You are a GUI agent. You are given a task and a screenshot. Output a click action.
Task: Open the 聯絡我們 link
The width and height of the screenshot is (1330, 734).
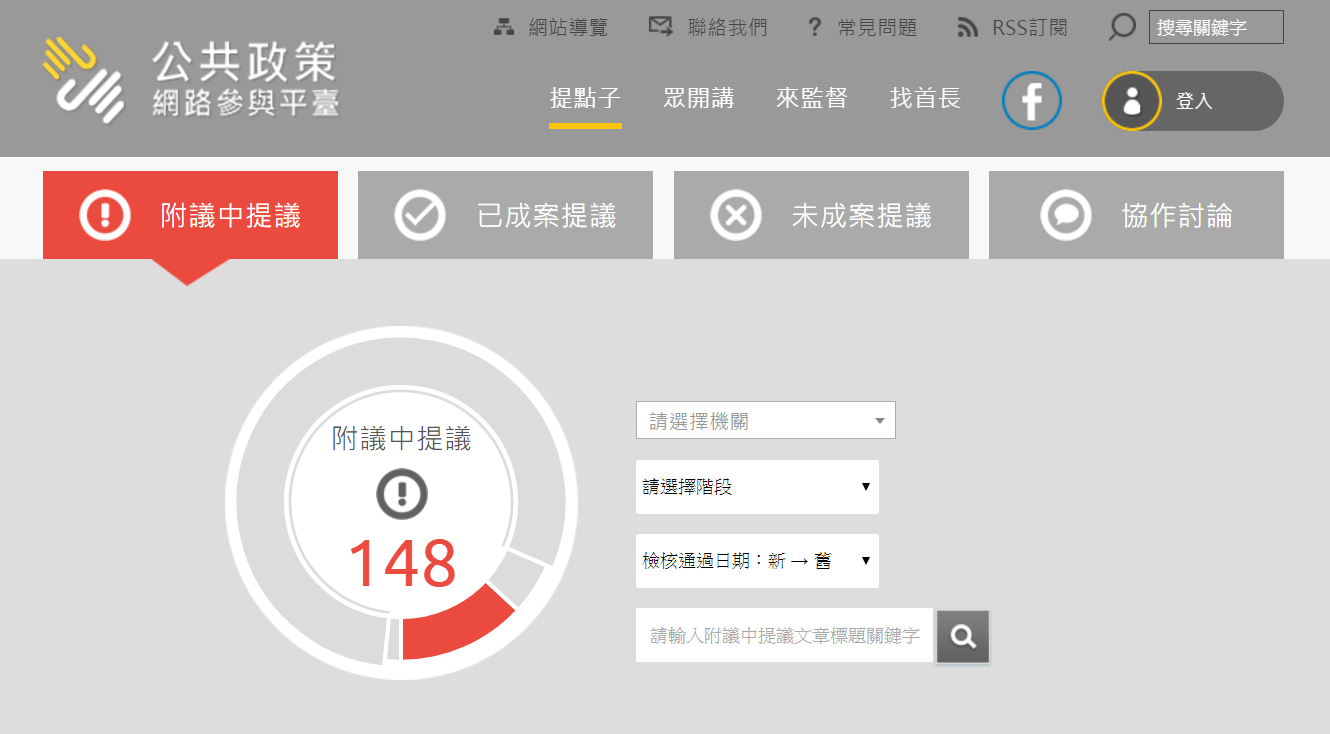pos(728,28)
